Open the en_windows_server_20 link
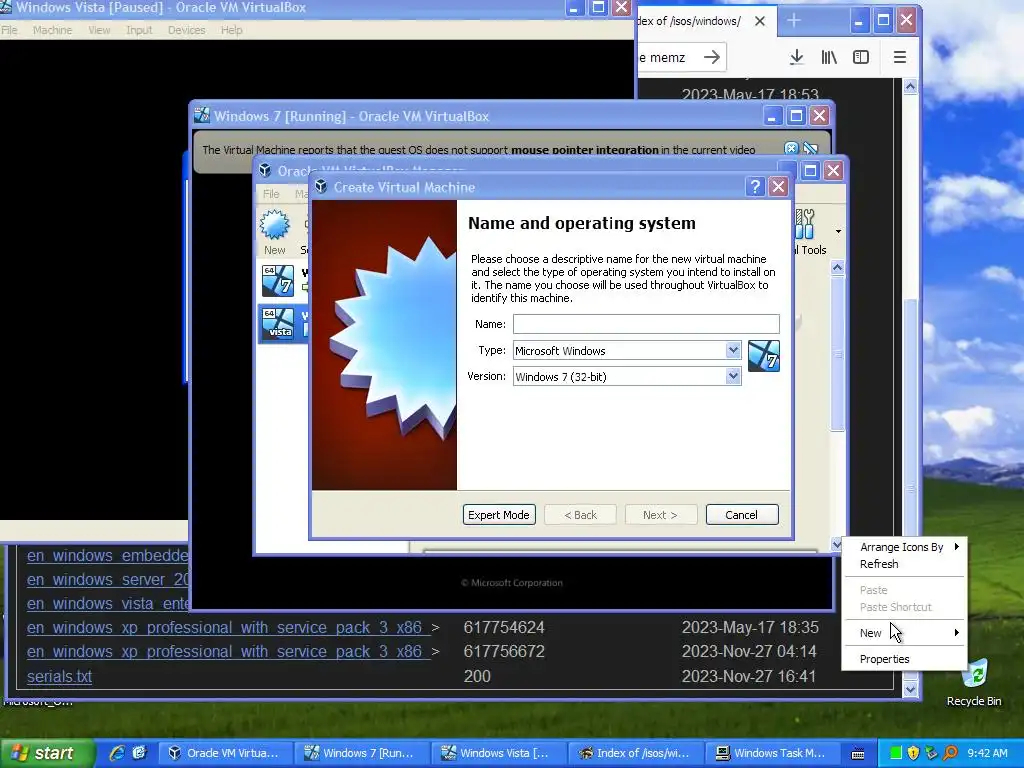Screen dimensions: 1024x768 108,579
